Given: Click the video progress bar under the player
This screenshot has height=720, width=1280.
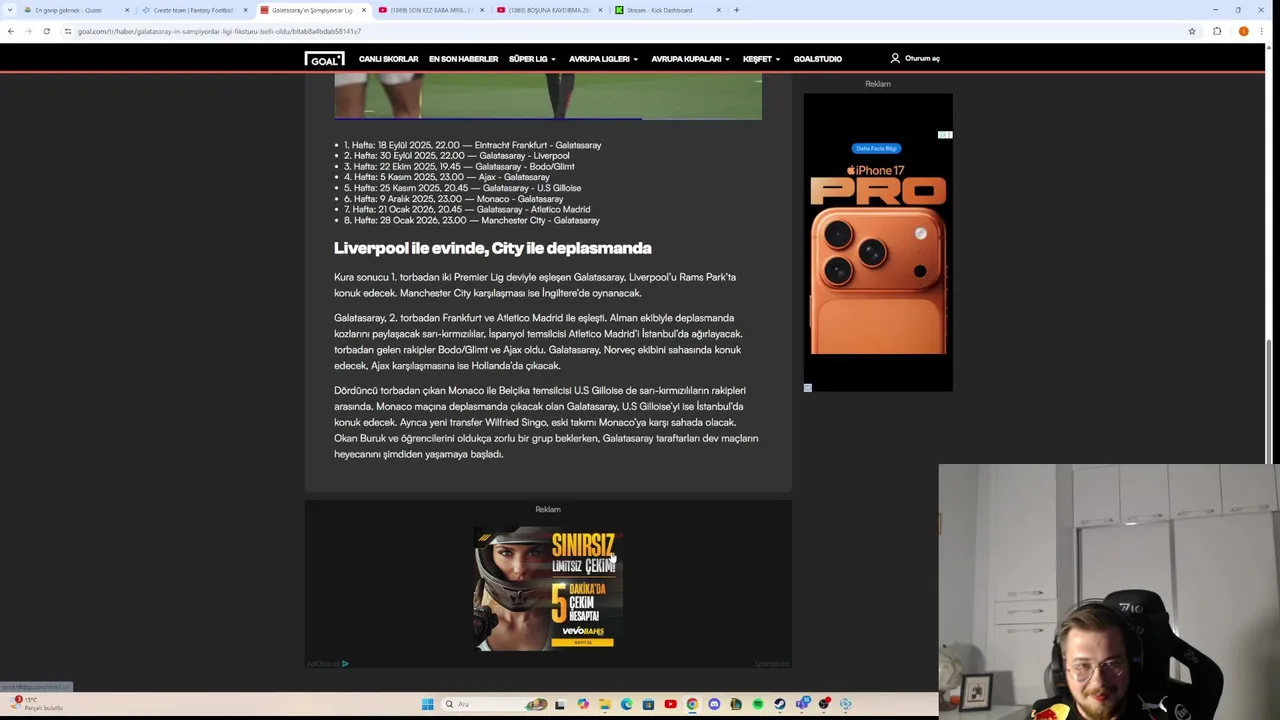Looking at the screenshot, I should [548, 118].
